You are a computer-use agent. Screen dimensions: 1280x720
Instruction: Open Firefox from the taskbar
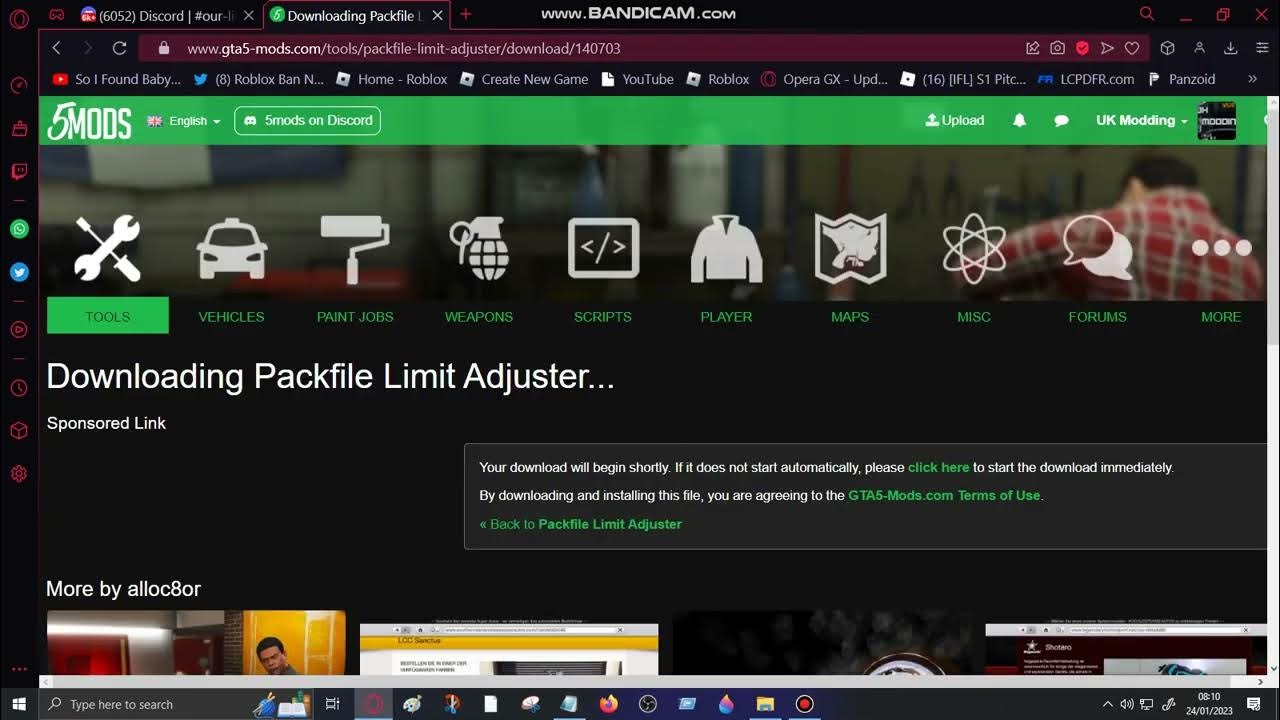pos(608,704)
